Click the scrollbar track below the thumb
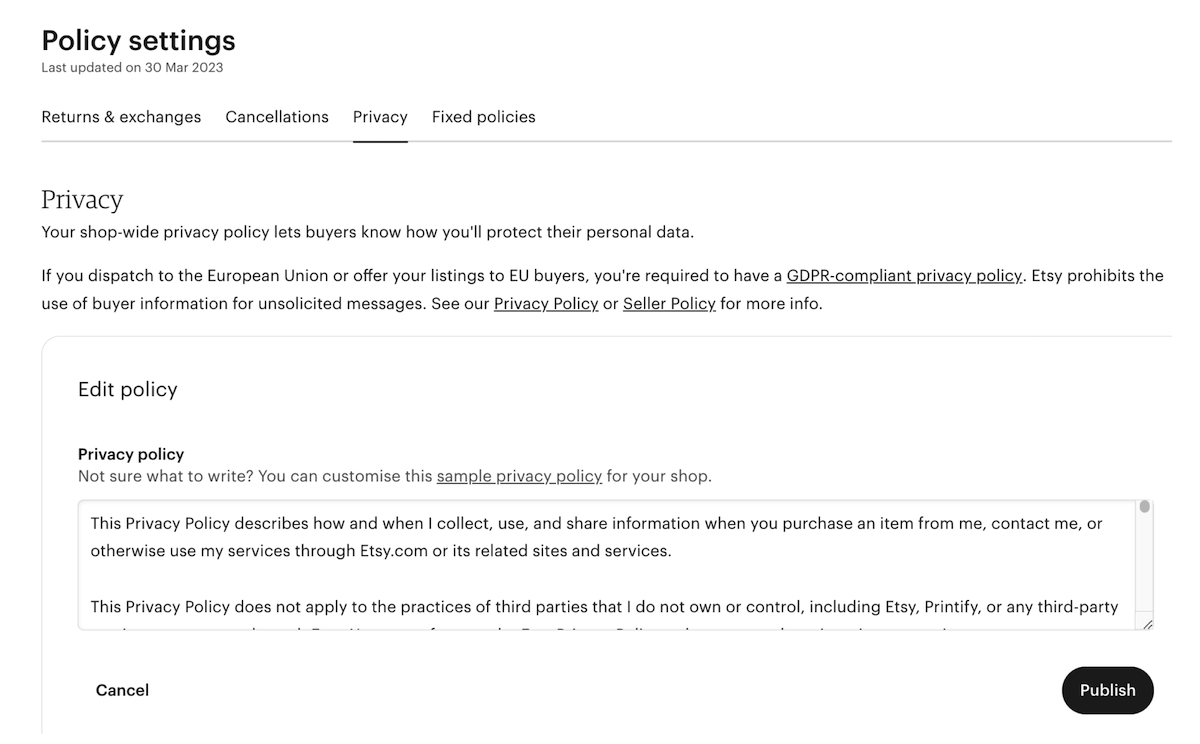The width and height of the screenshot is (1200, 744). point(1145,565)
